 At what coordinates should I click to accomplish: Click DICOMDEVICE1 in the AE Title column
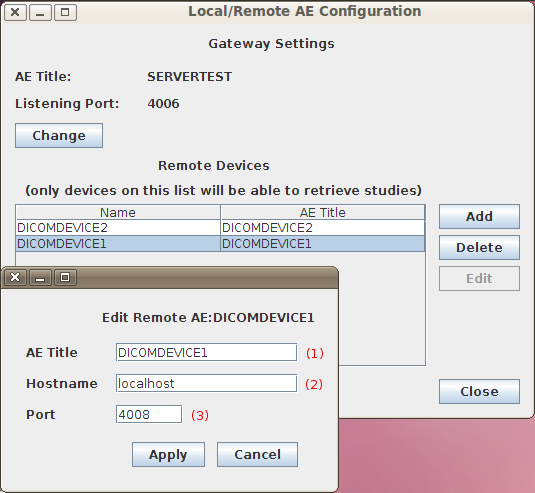click(323, 244)
